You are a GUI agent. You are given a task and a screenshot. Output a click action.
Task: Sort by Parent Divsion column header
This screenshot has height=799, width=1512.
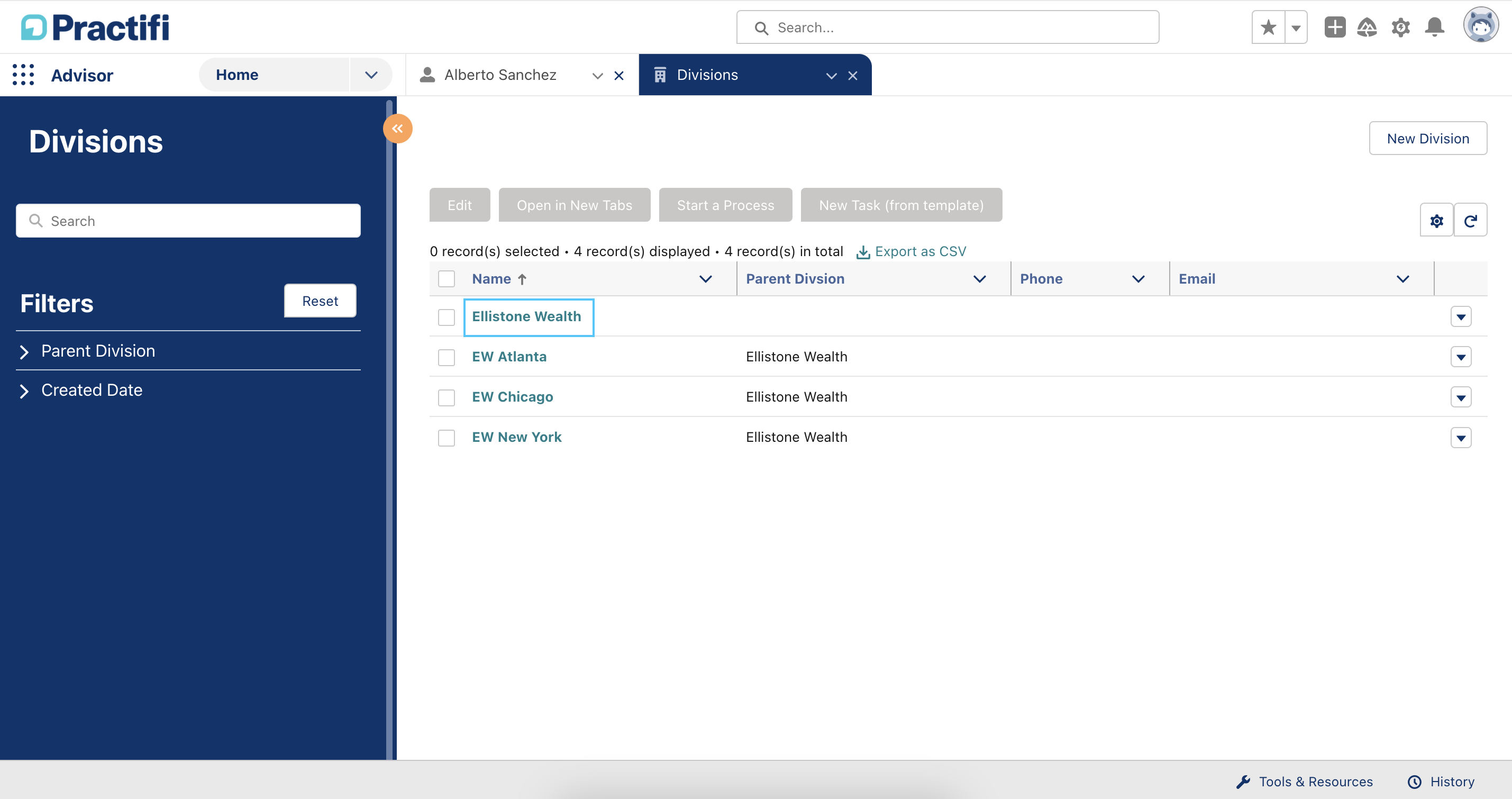tap(795, 279)
